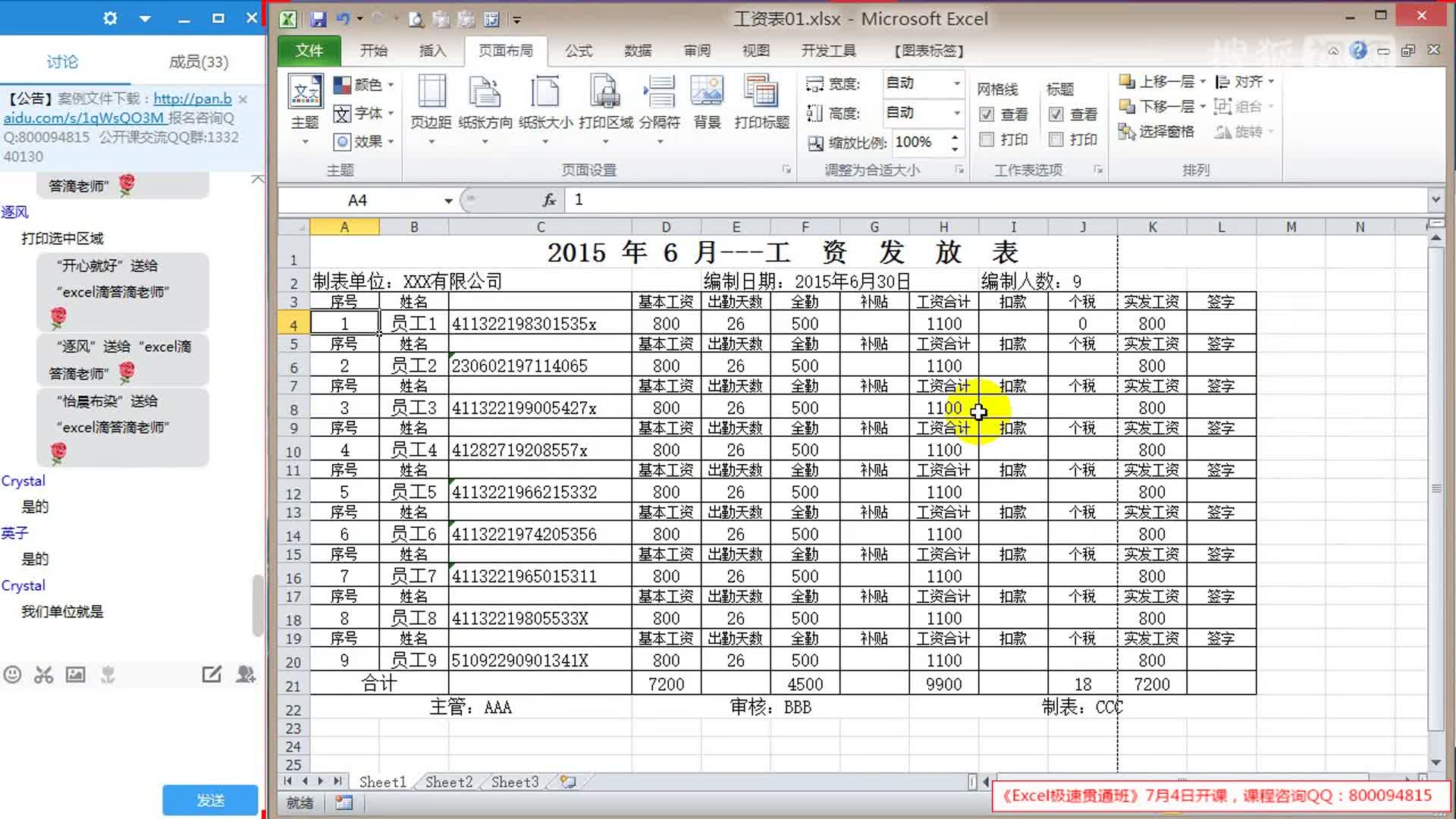Select cell with 230602197114065
1456x819 pixels.
540,366
